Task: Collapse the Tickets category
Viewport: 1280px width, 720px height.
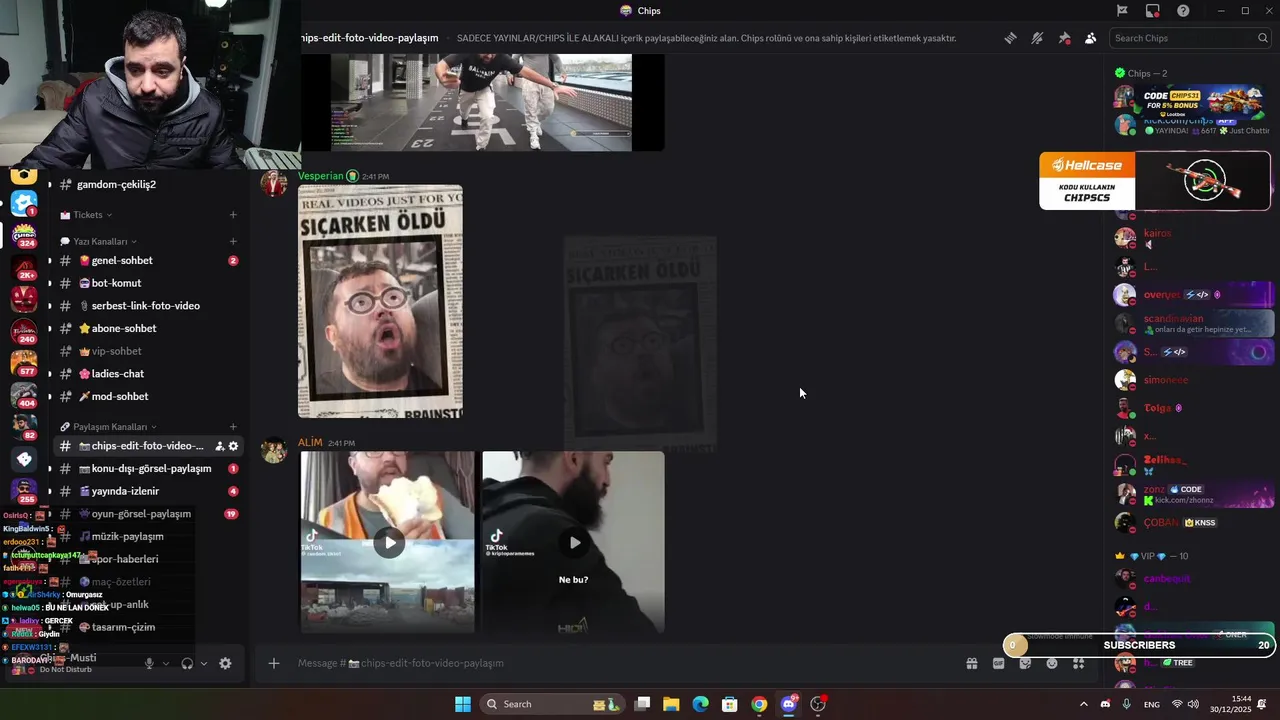Action: click(87, 215)
